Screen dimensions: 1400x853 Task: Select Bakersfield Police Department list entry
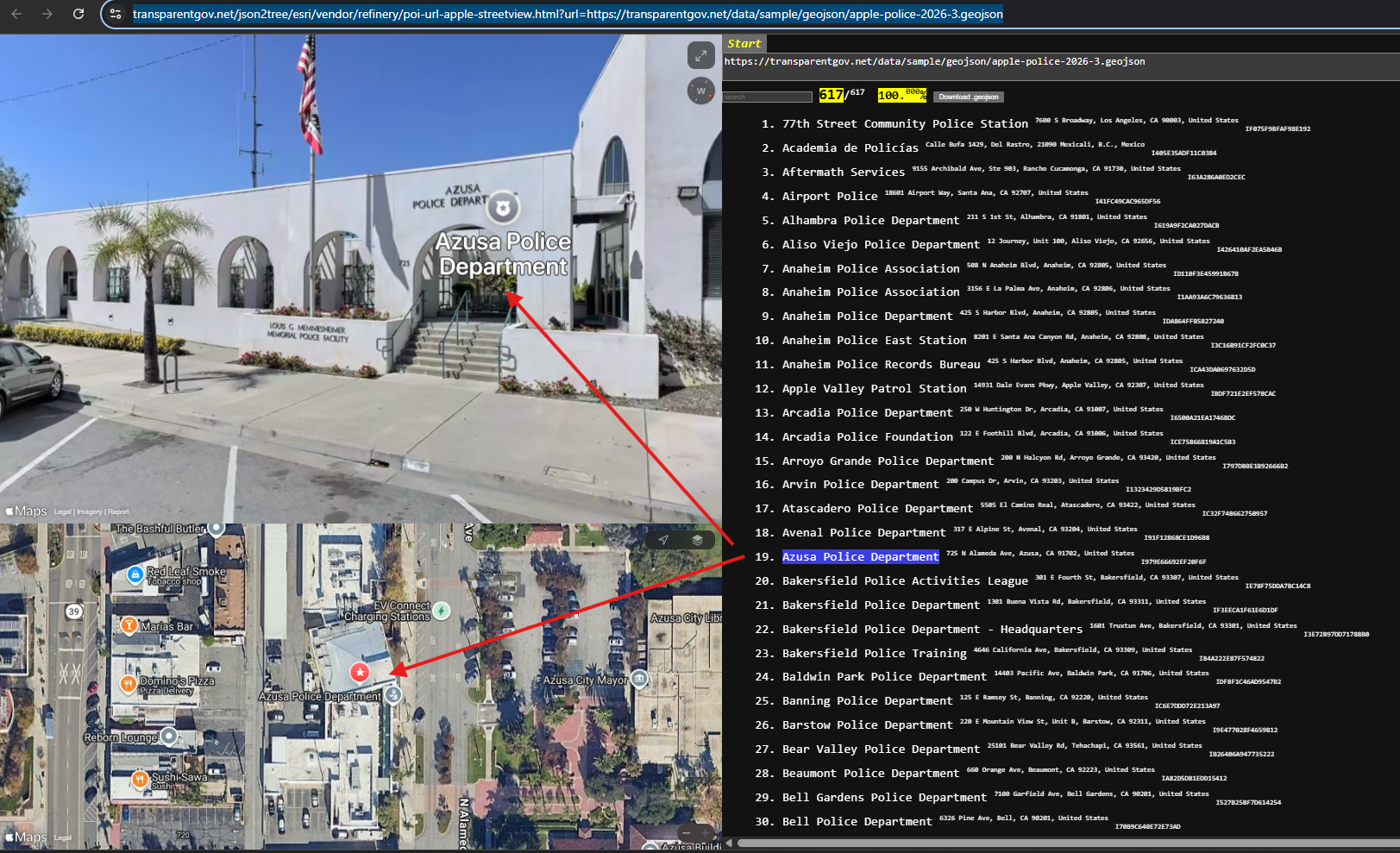[x=880, y=605]
